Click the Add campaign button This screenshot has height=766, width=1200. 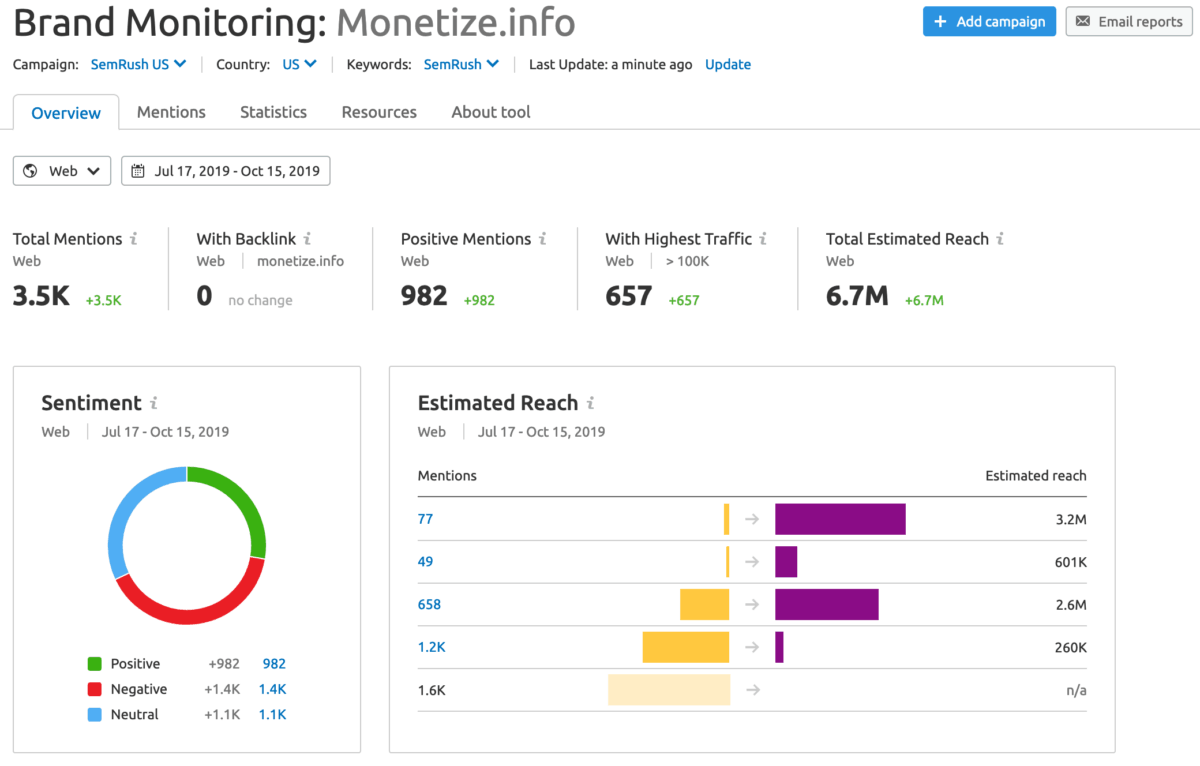989,21
